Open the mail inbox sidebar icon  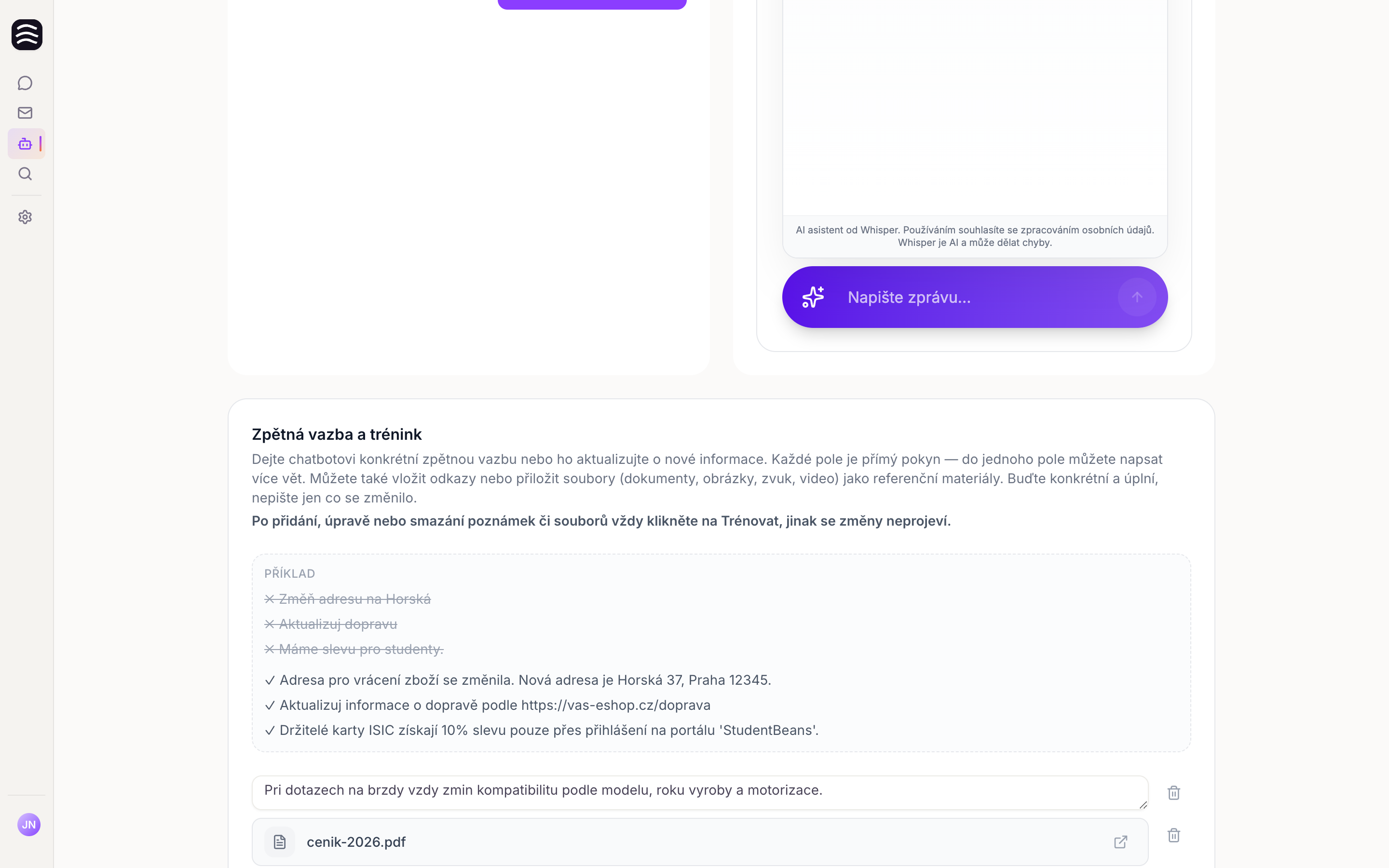point(25,113)
